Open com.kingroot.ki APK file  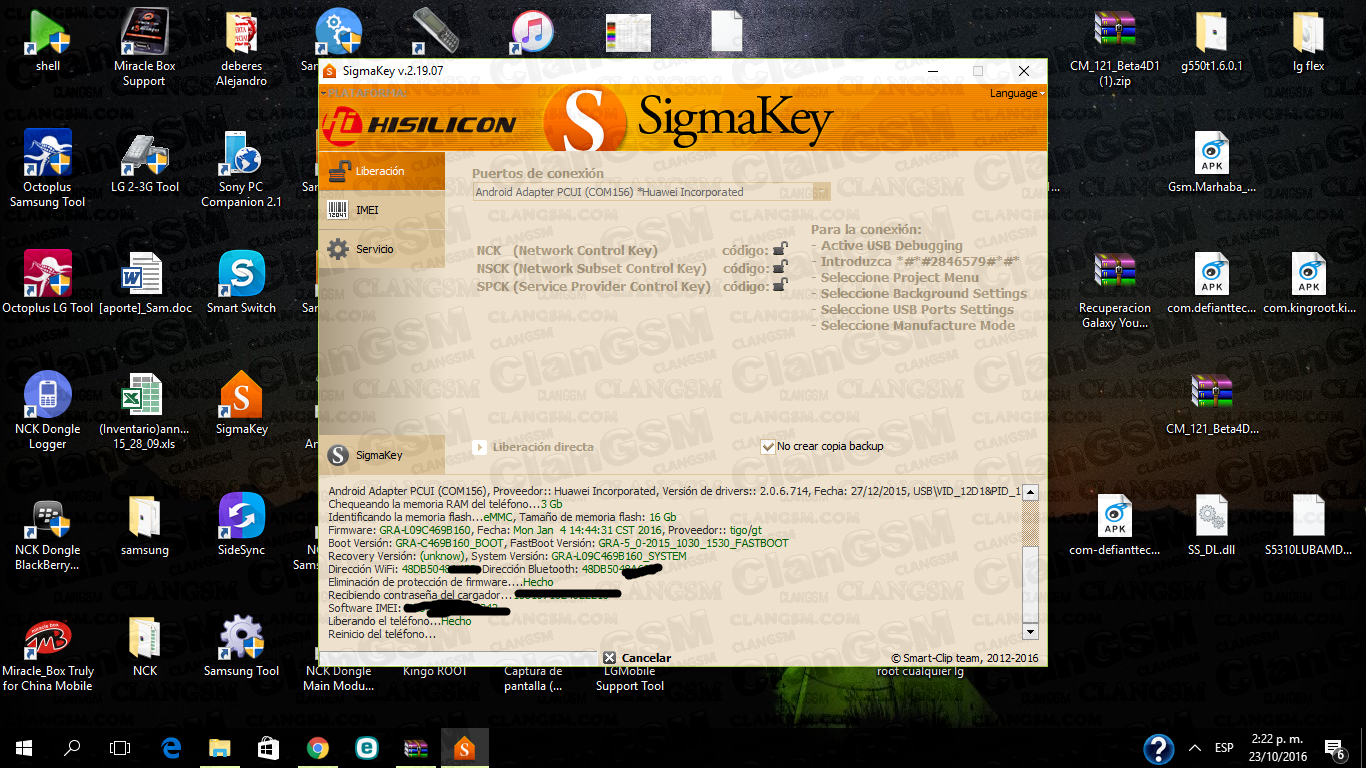[x=1308, y=282]
